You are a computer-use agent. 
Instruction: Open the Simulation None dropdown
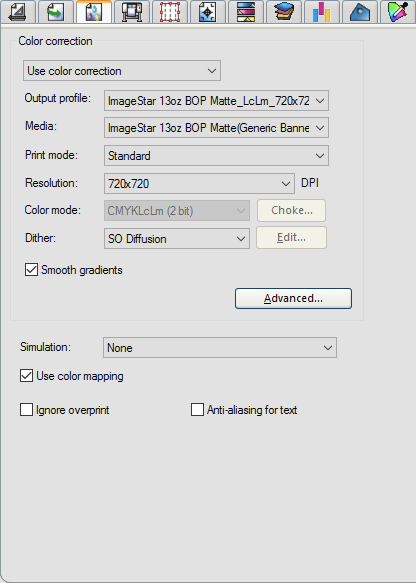pos(220,348)
